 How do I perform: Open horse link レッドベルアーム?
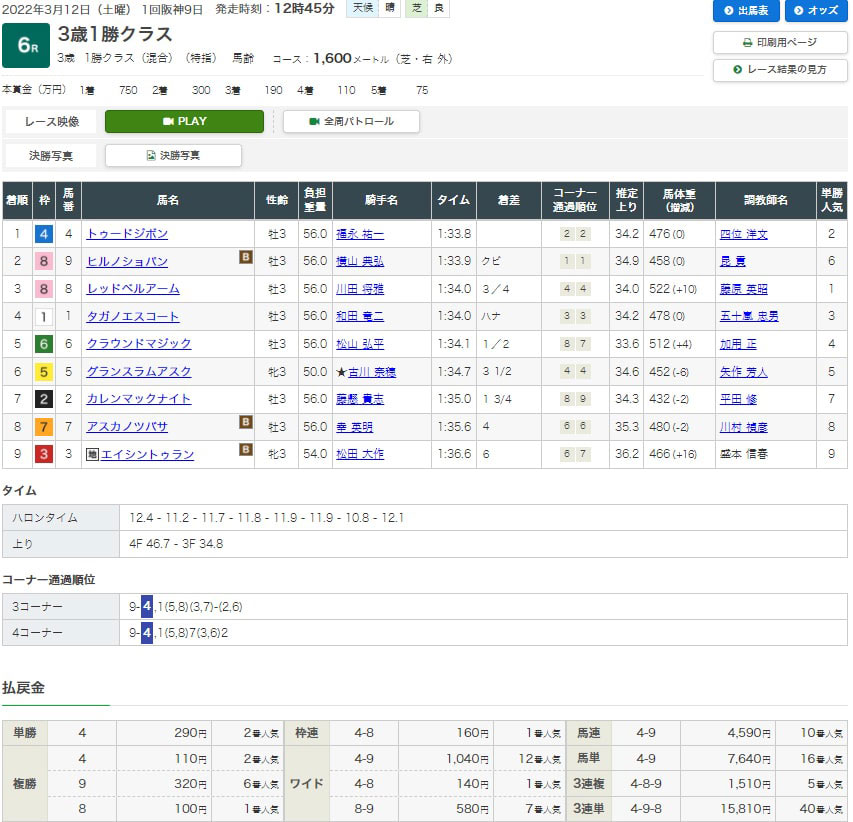click(133, 289)
